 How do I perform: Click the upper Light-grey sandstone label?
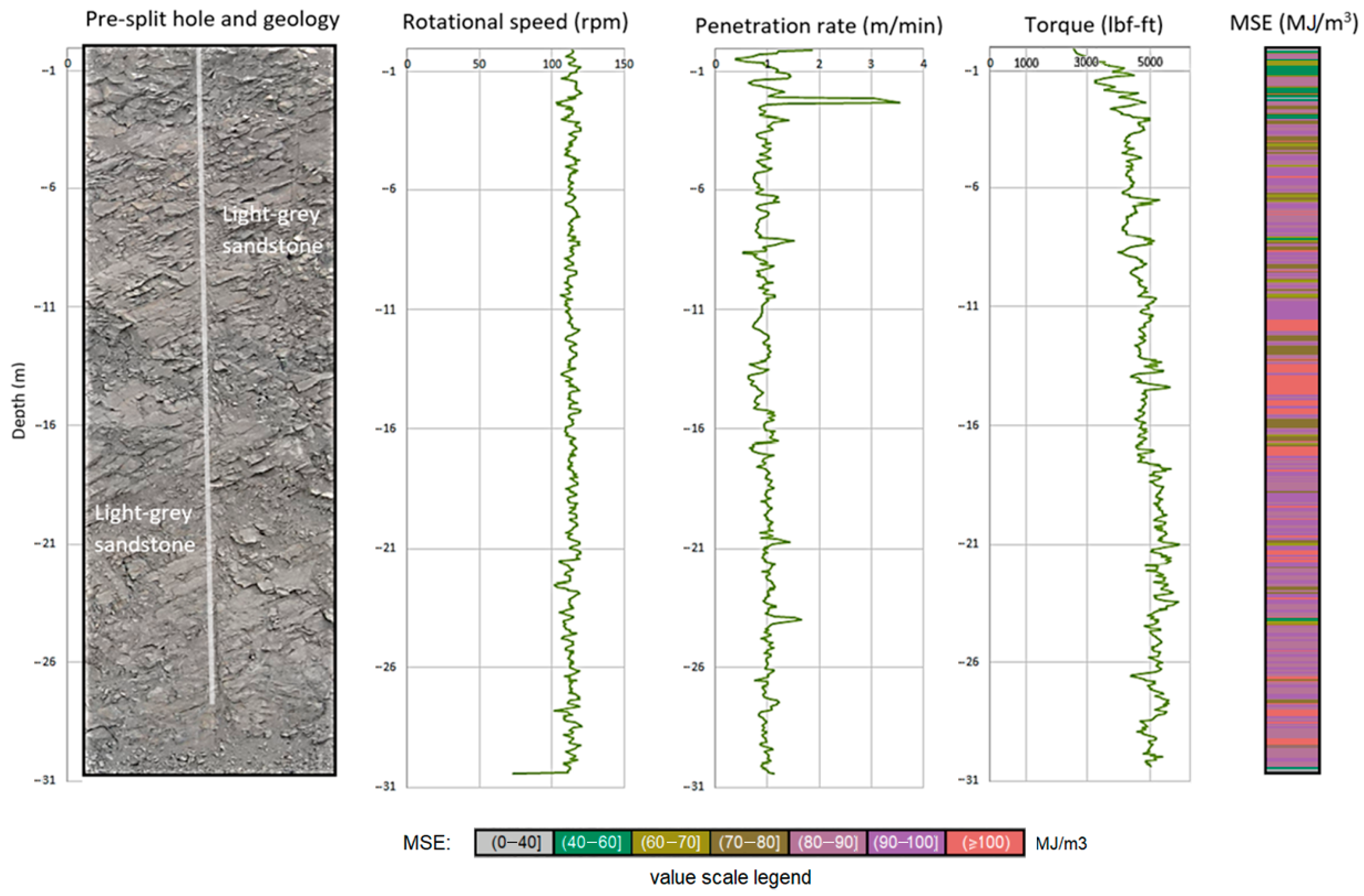(x=271, y=230)
